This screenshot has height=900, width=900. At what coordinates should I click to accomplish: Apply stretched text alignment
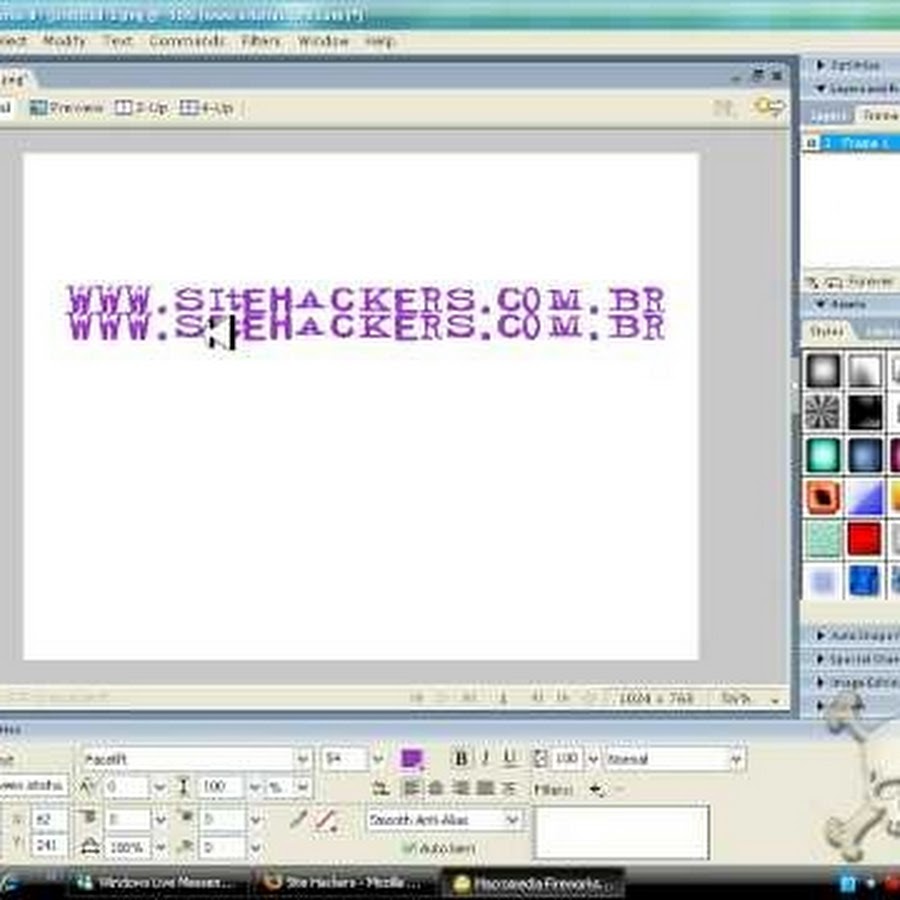tap(509, 789)
